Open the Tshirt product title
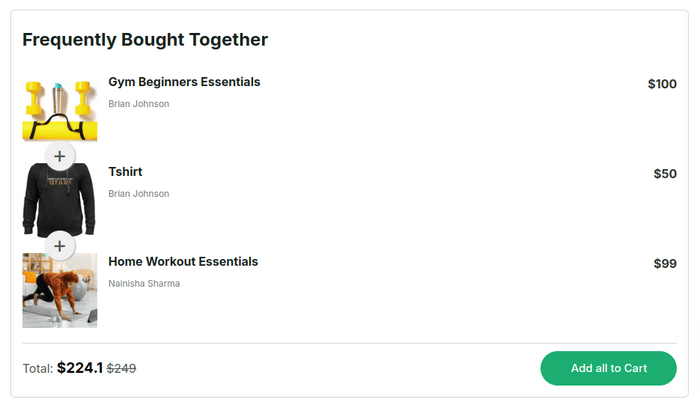This screenshot has width=700, height=411. pos(125,172)
